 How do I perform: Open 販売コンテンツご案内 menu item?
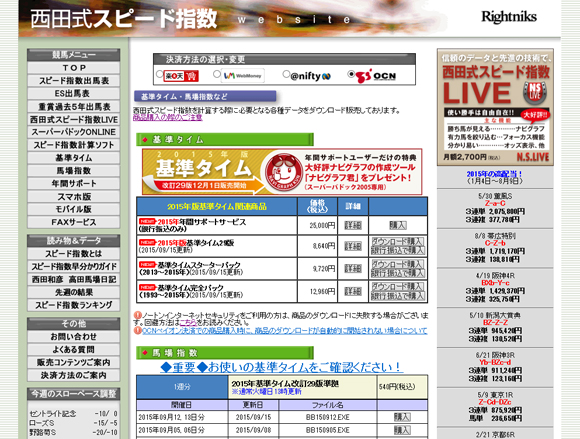[74, 362]
